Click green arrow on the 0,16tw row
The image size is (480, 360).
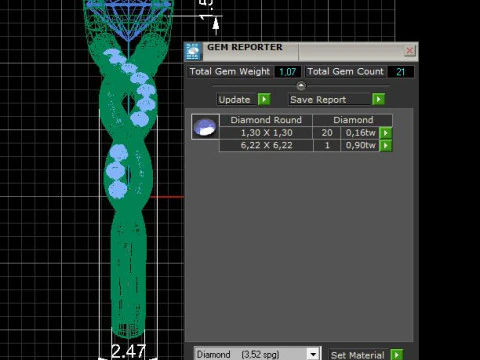(x=386, y=133)
